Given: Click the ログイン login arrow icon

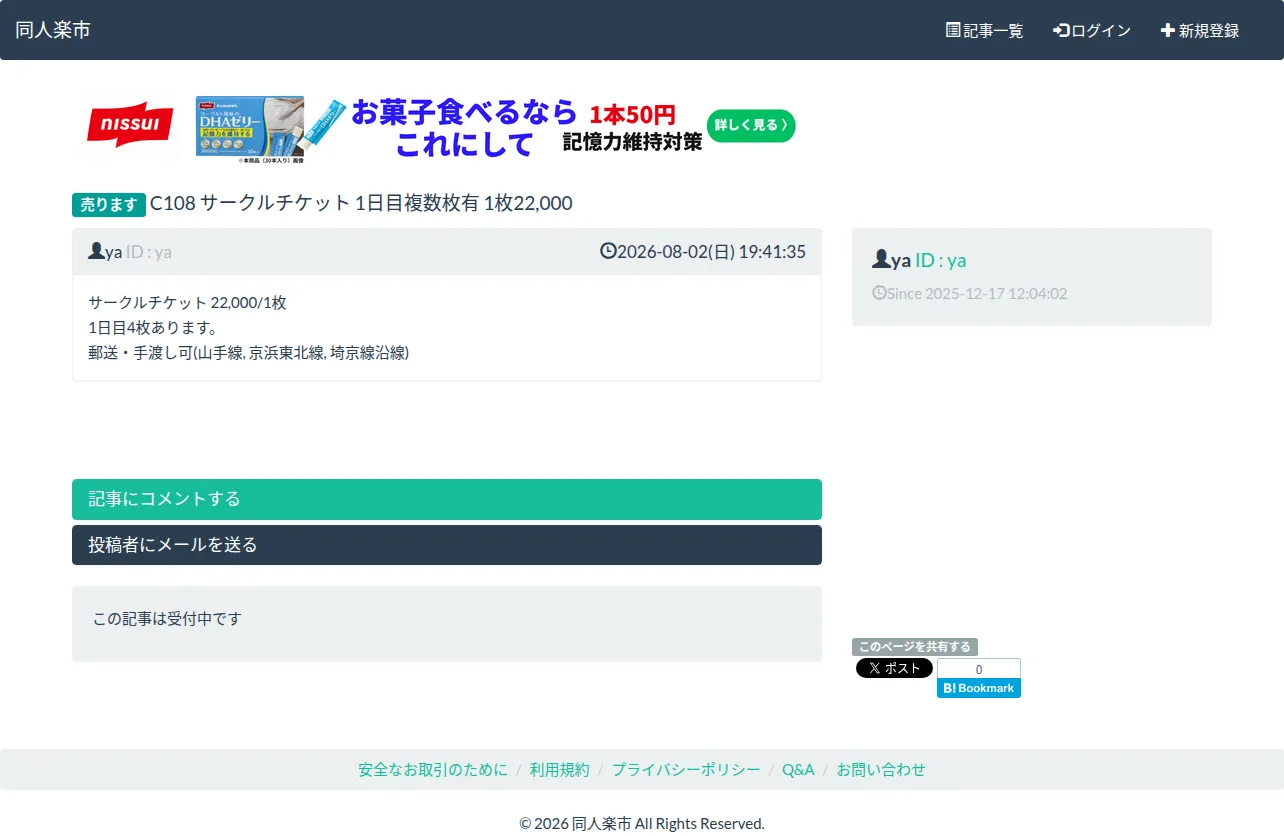Looking at the screenshot, I should coord(1062,30).
